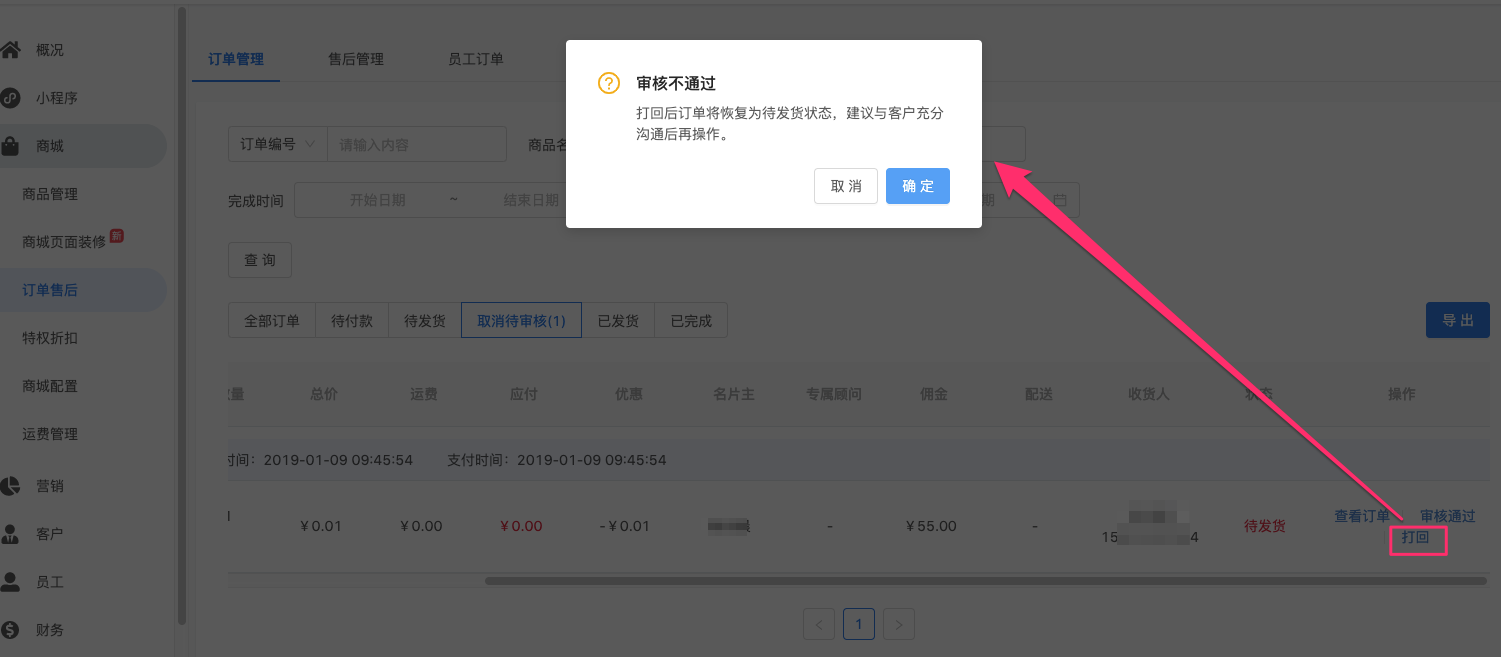Click 取消 in the dialog
The height and width of the screenshot is (657, 1501).
[x=846, y=186]
